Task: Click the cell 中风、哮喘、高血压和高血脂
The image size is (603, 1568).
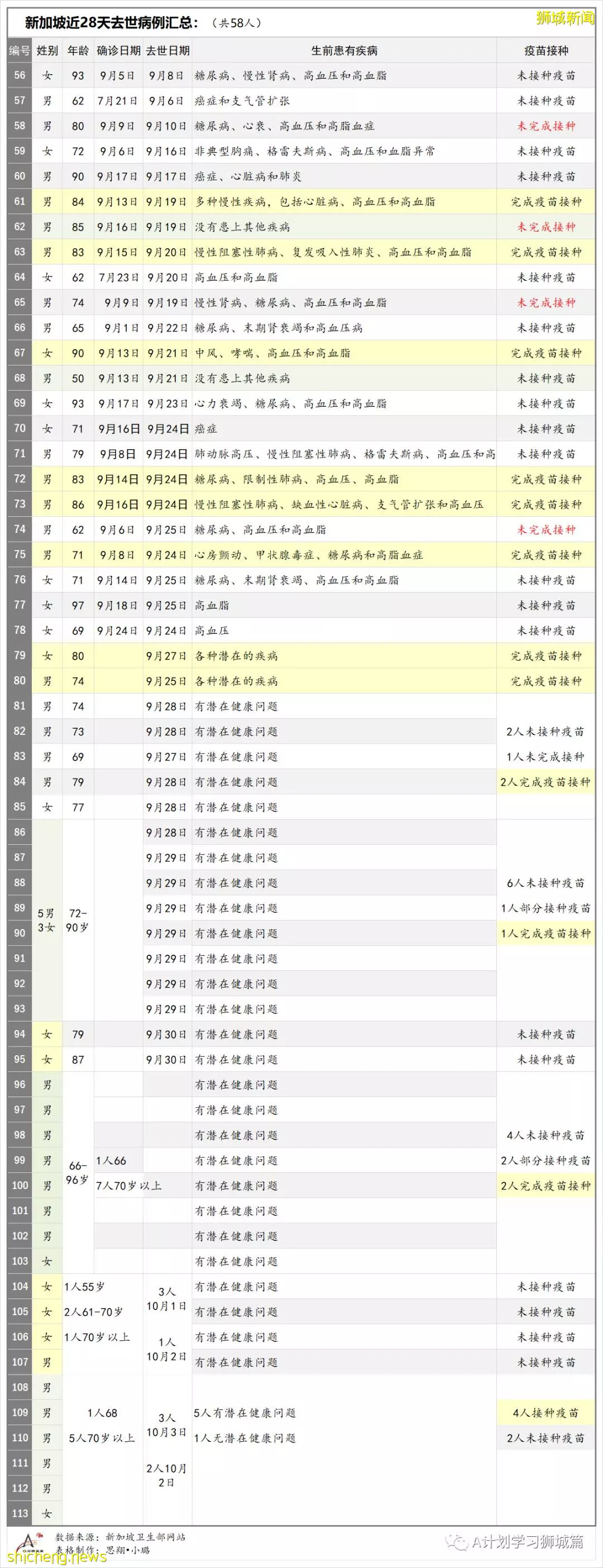Action: pyautogui.click(x=272, y=353)
